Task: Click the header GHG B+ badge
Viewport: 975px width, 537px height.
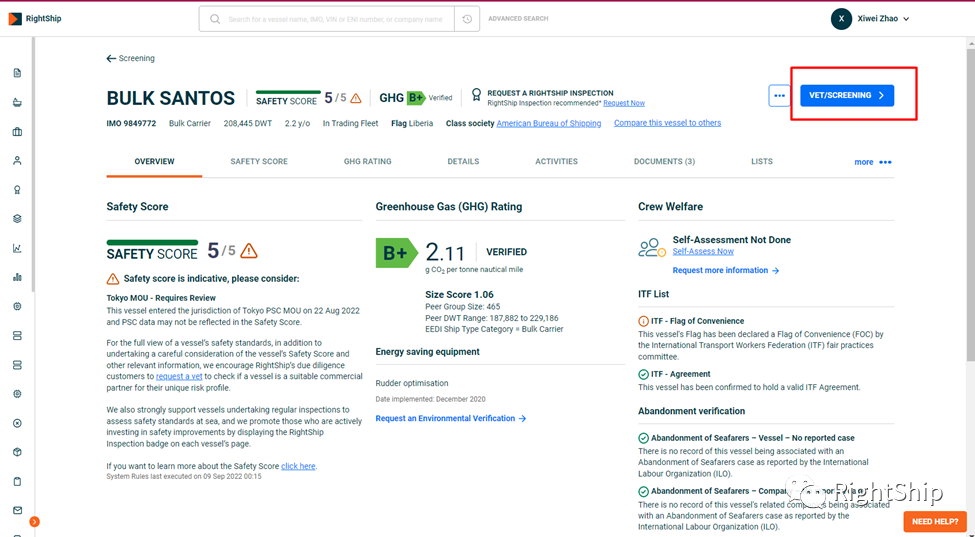Action: (x=416, y=98)
